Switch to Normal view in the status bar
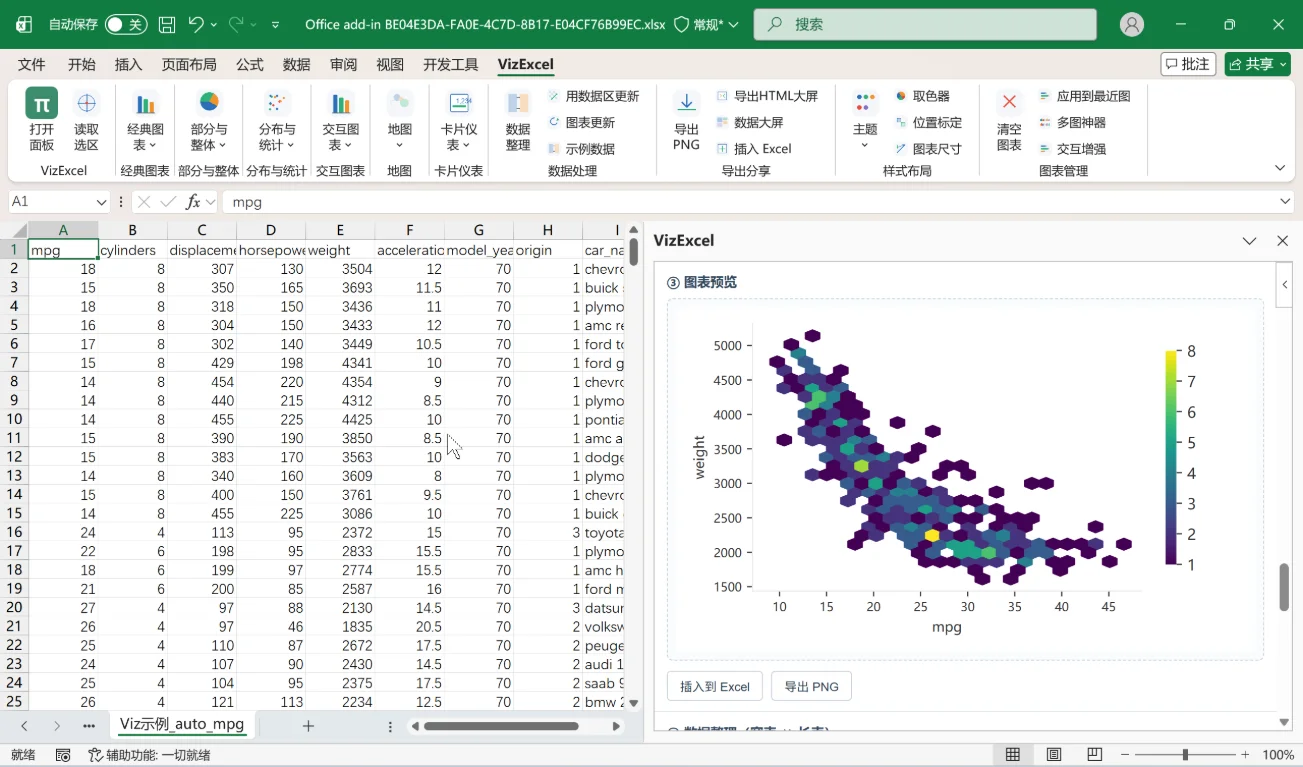Image resolution: width=1303 pixels, height=767 pixels. coord(1013,755)
